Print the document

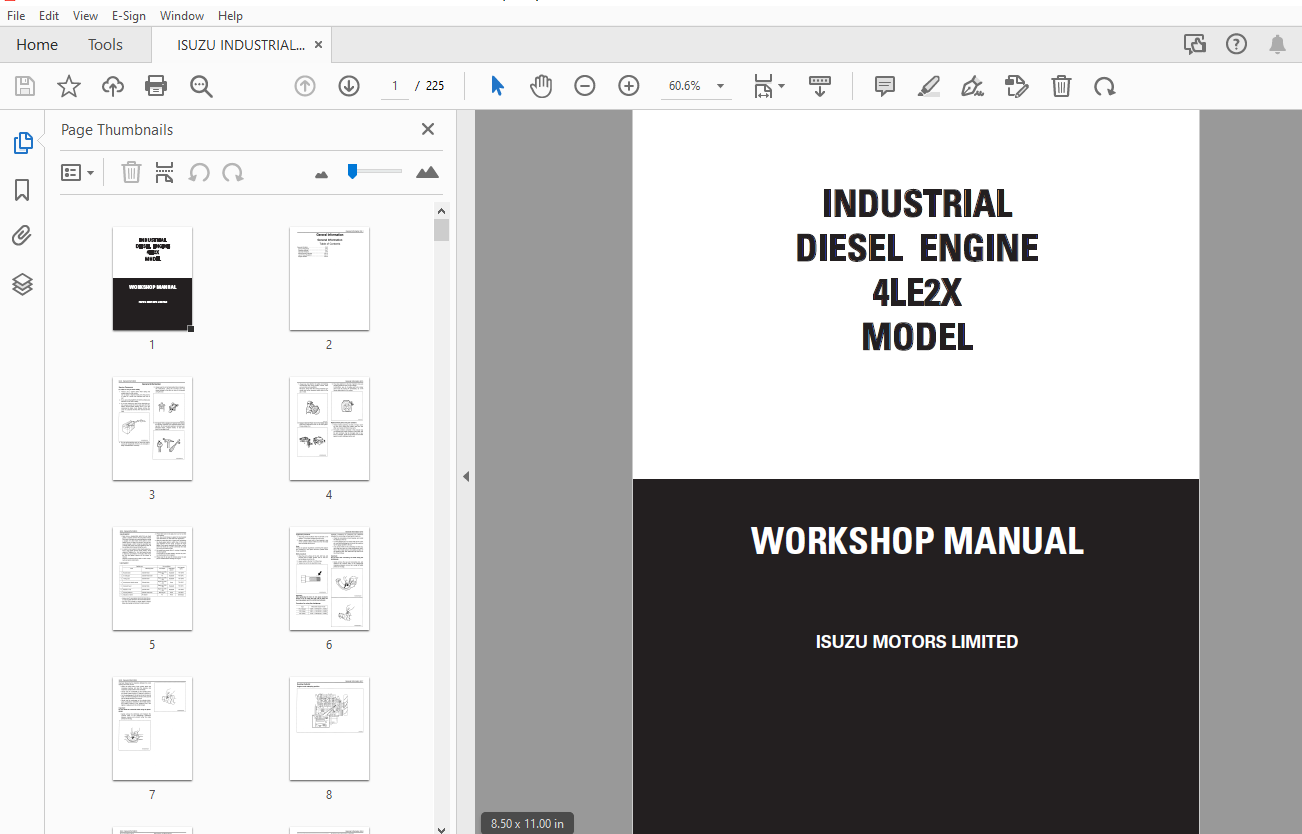(x=156, y=86)
